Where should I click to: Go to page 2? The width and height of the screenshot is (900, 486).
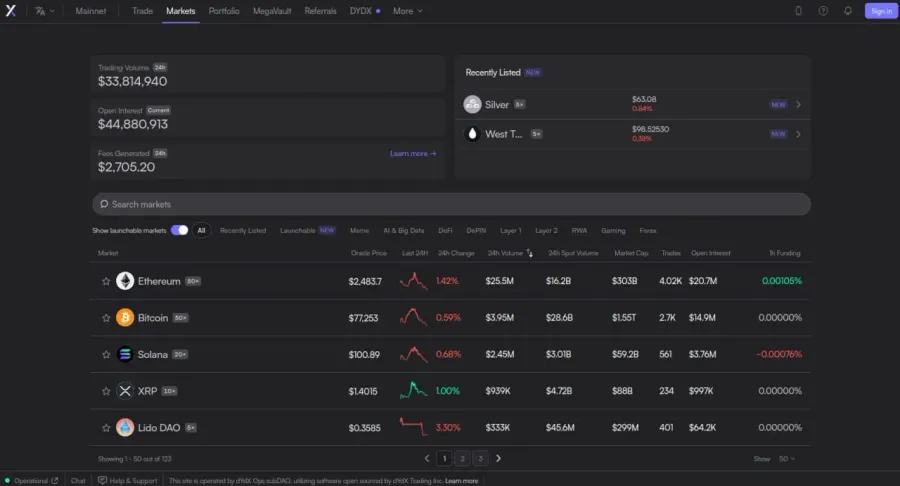click(462, 458)
